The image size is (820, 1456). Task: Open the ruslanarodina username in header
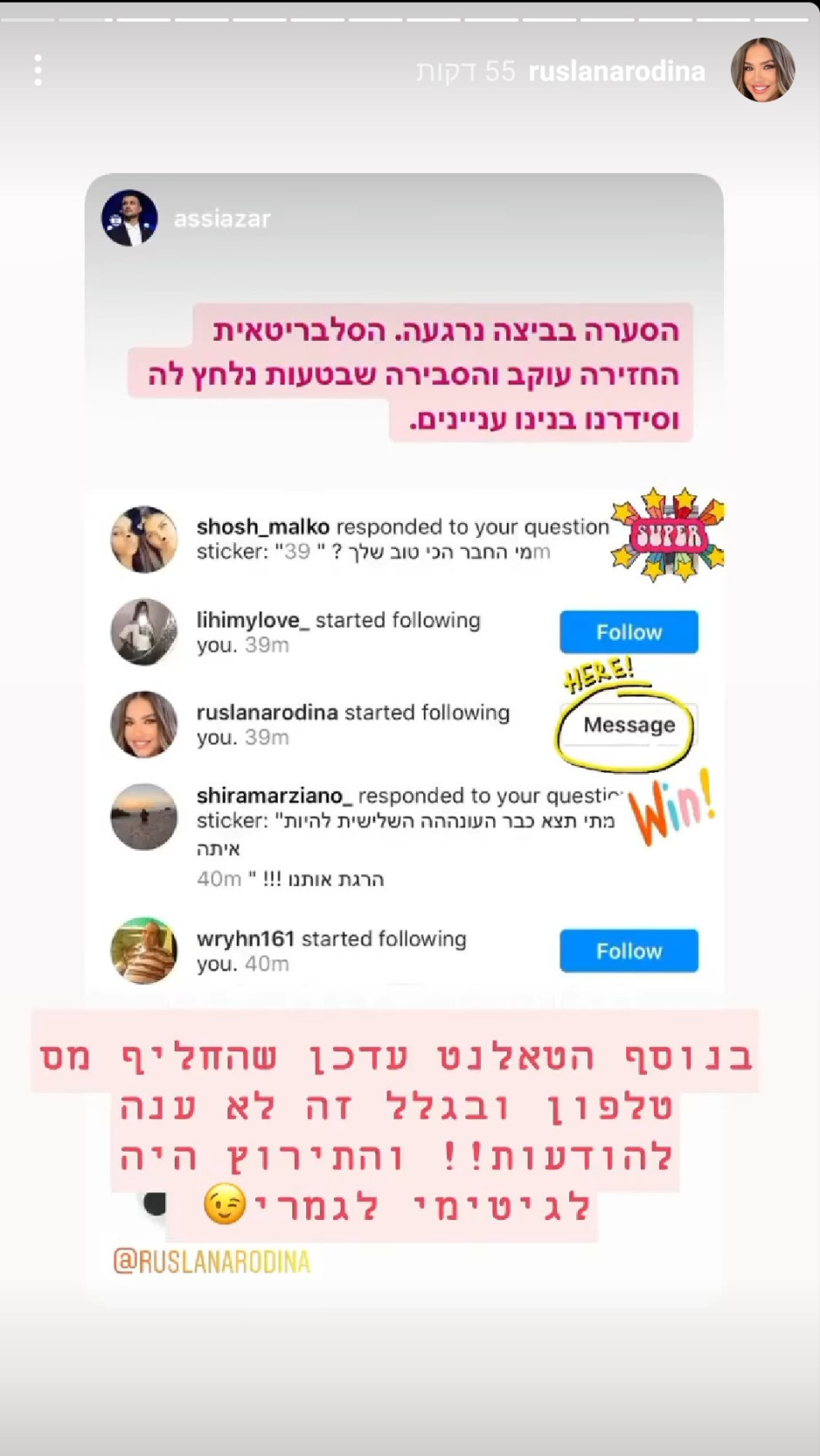[616, 71]
